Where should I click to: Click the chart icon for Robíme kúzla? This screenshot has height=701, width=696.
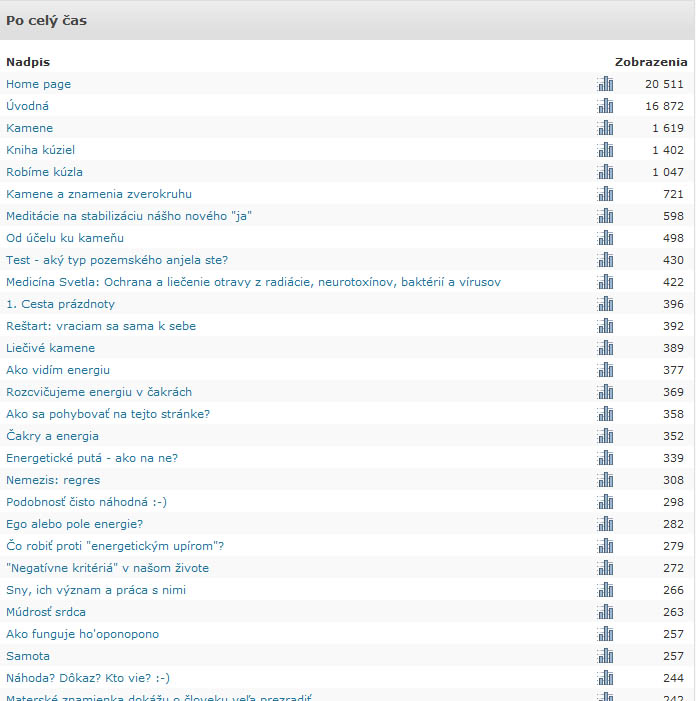click(x=605, y=172)
